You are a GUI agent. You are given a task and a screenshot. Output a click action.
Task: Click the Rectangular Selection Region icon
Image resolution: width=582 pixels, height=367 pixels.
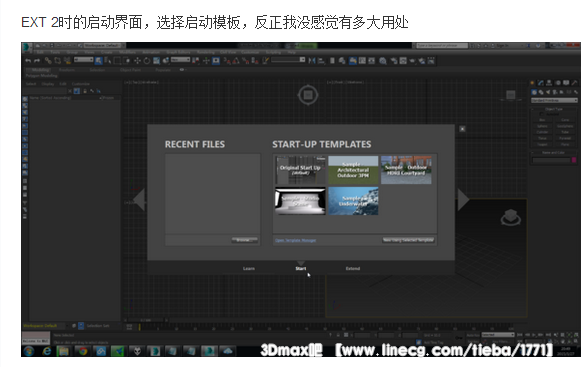pos(117,60)
